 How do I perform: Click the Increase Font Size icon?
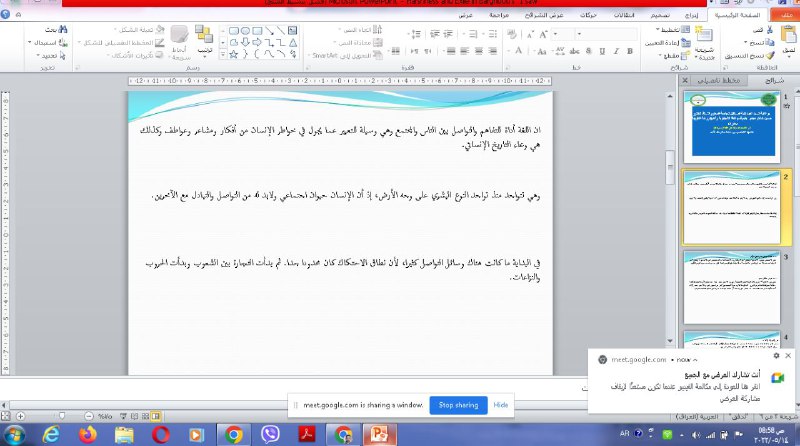[543, 34]
